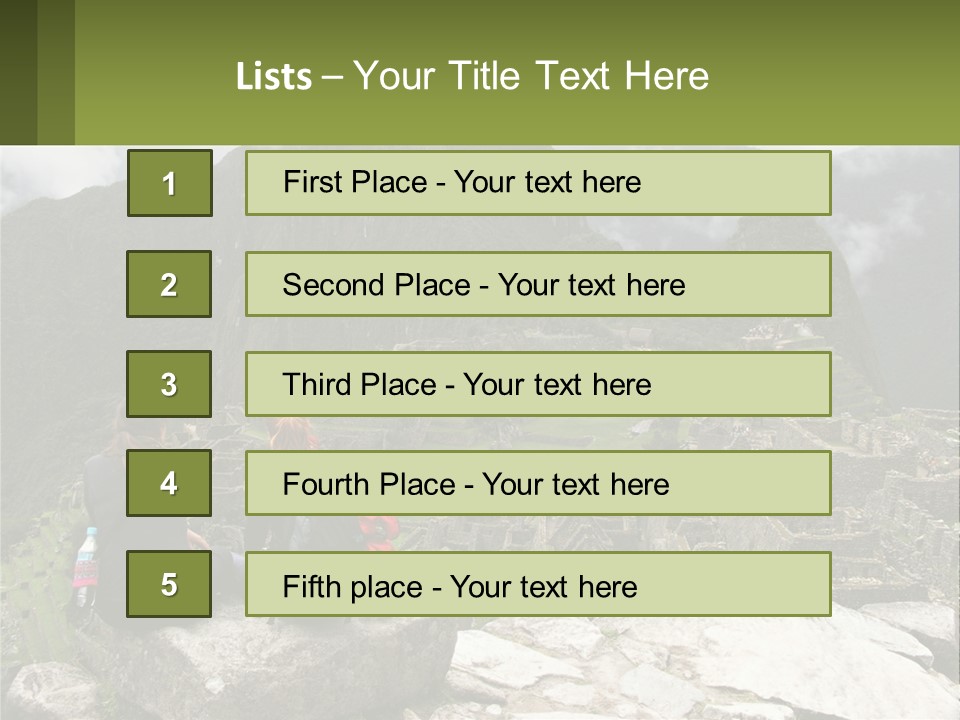Select the number 4 green box
The image size is (960, 720).
pyautogui.click(x=169, y=483)
